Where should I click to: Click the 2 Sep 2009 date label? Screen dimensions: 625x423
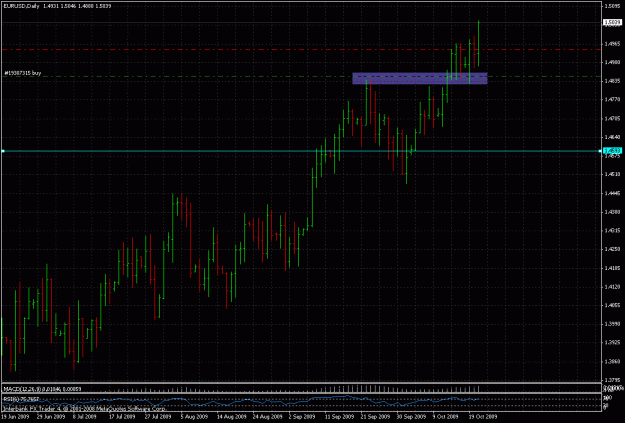[x=301, y=417]
